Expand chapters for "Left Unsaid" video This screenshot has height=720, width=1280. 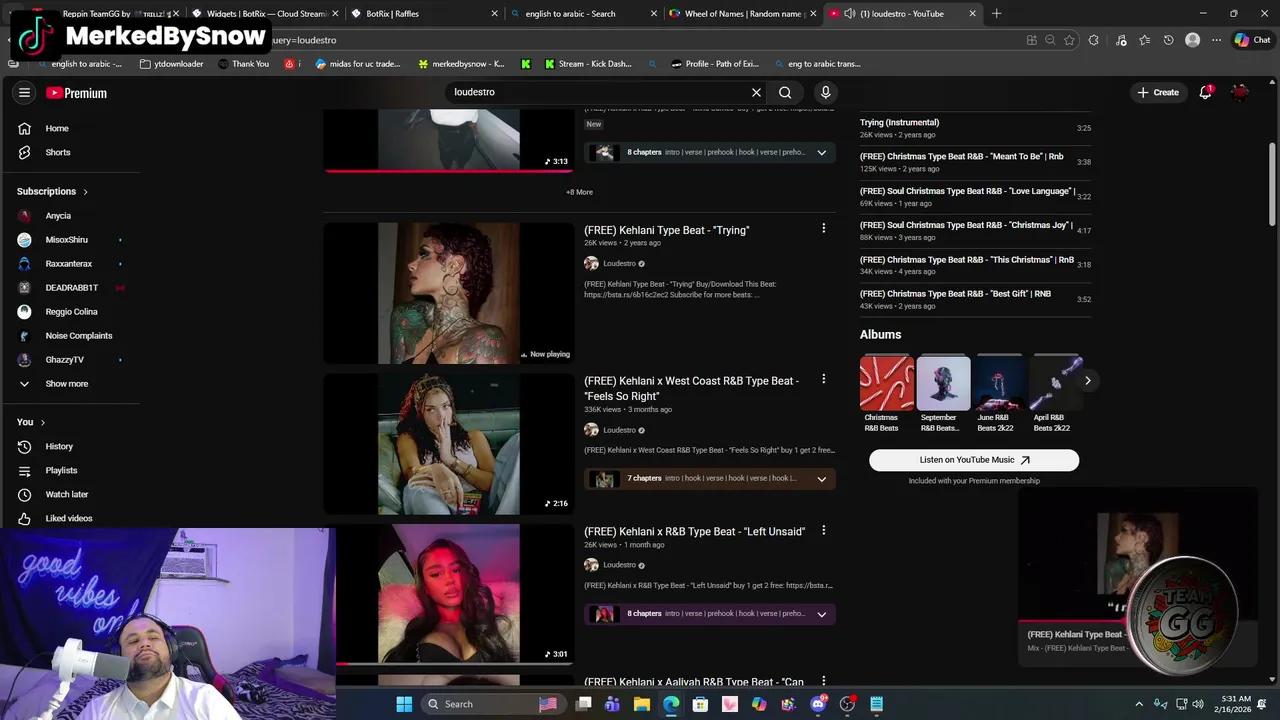(x=821, y=613)
